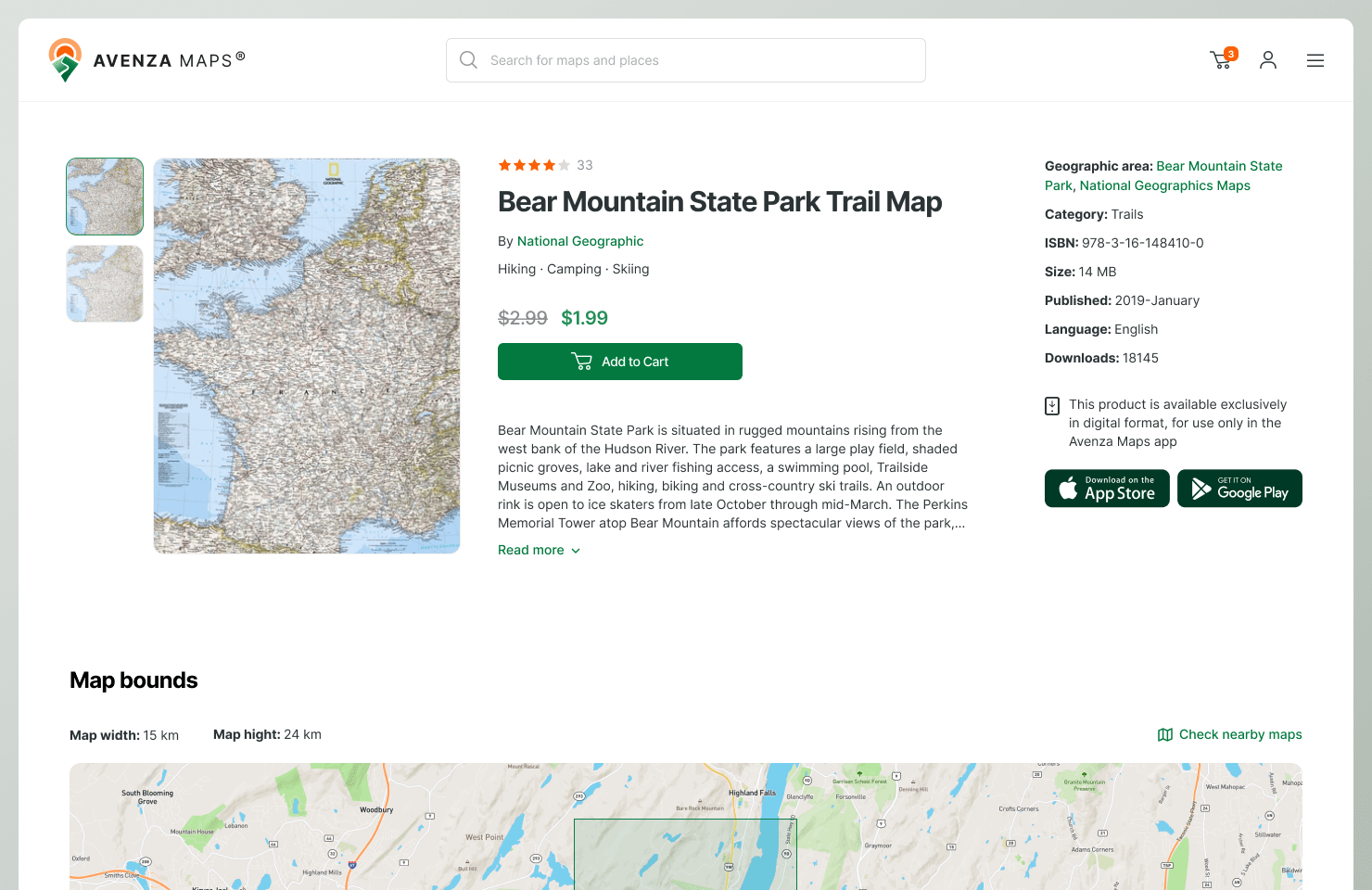
Task: Click the Map width 15 km value
Action: (x=161, y=735)
